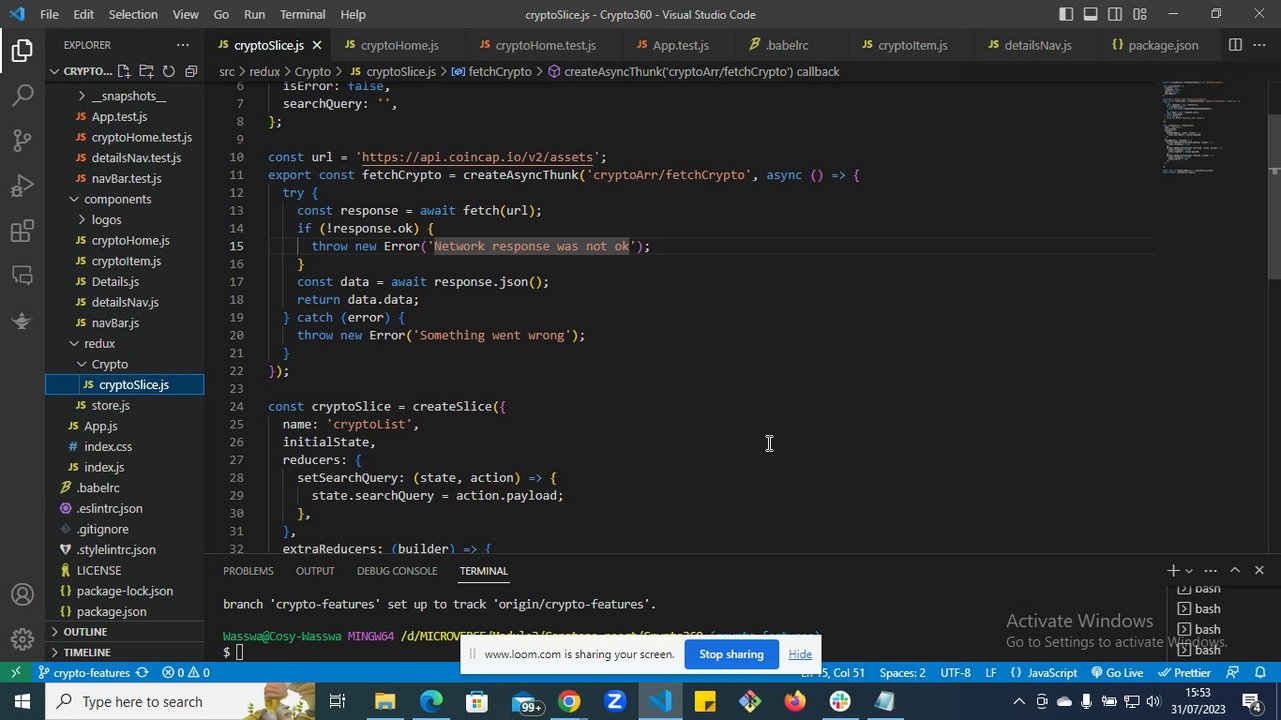Collapse the redux folder in explorer

pyautogui.click(x=99, y=343)
